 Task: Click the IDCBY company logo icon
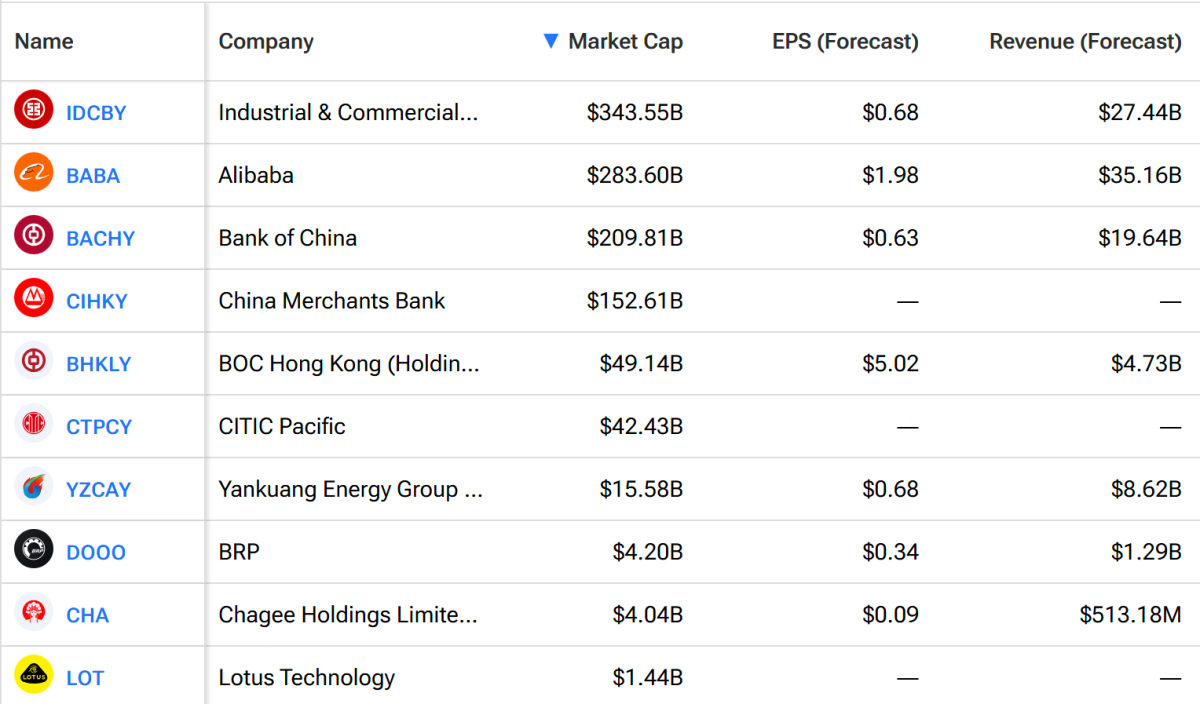[x=34, y=109]
